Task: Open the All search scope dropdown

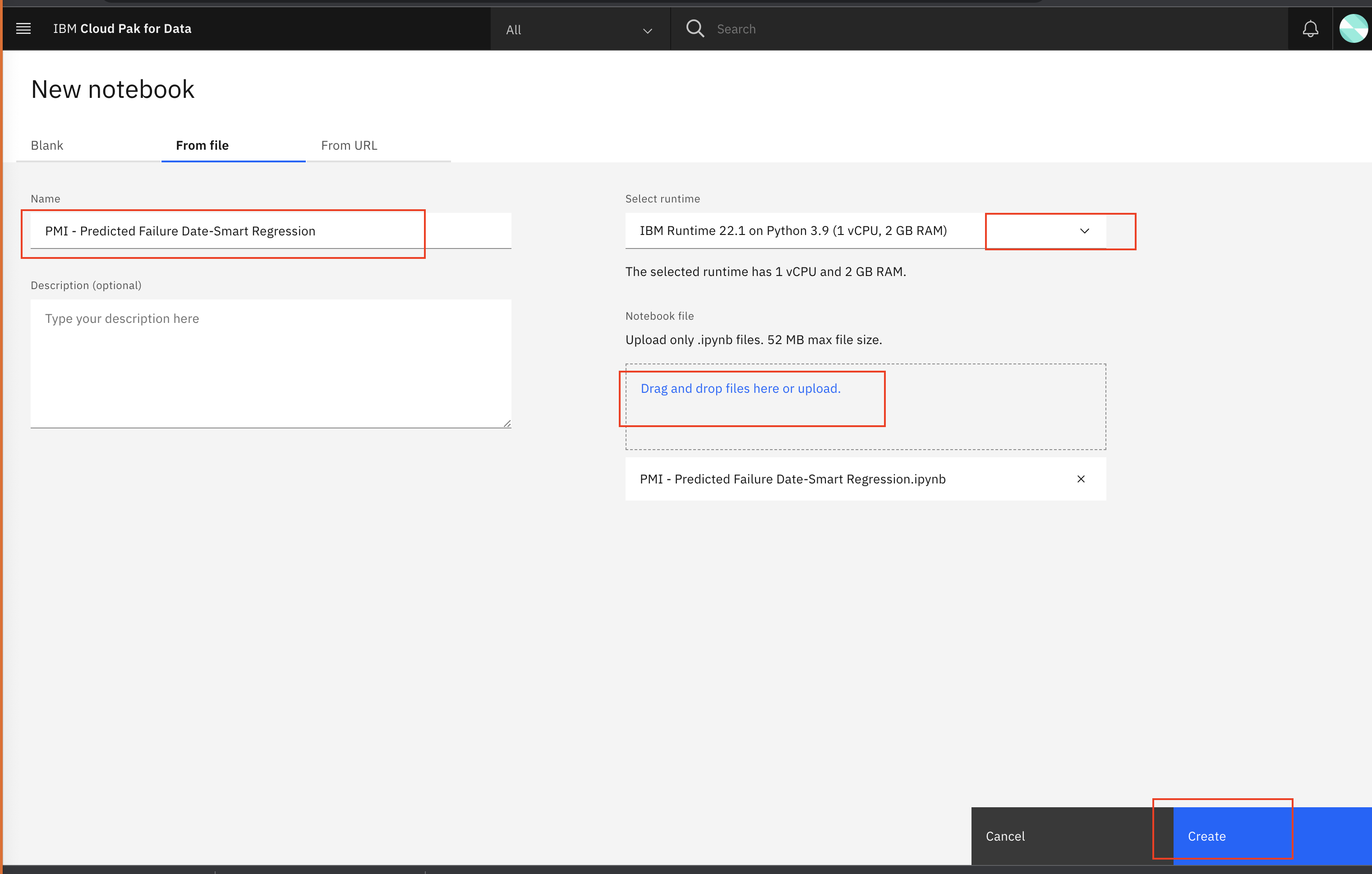Action: coord(580,30)
